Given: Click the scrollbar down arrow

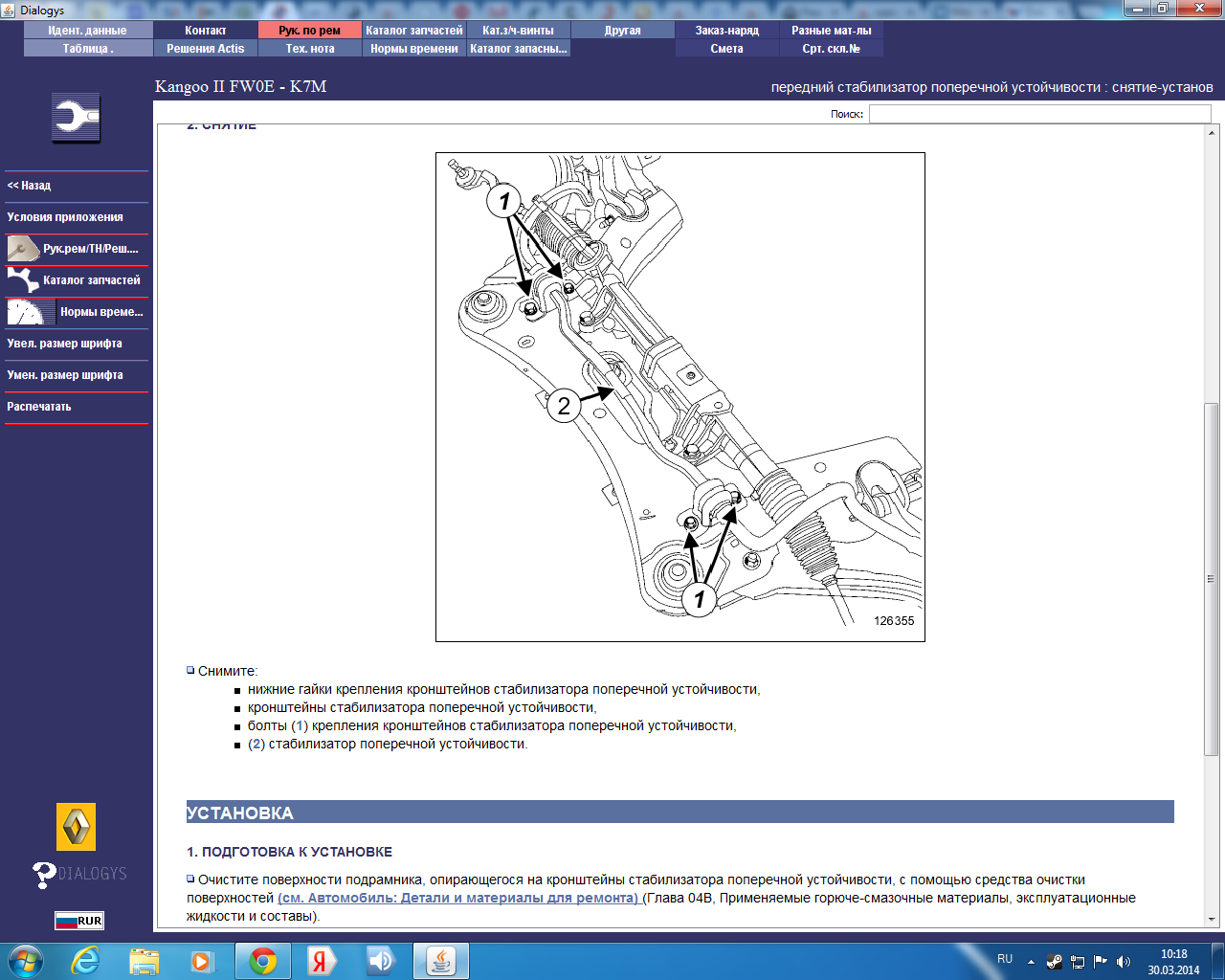Looking at the screenshot, I should click(1212, 920).
